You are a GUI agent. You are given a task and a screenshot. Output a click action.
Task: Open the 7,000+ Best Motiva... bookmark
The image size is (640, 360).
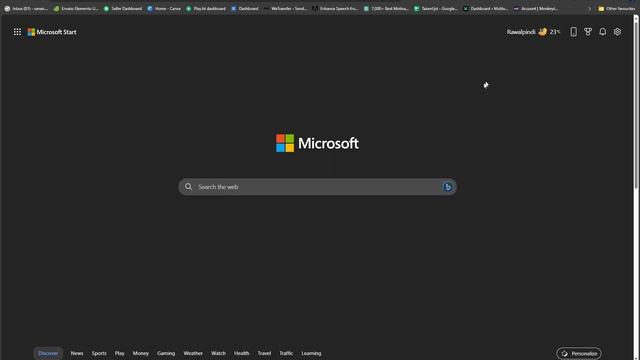[x=386, y=9]
